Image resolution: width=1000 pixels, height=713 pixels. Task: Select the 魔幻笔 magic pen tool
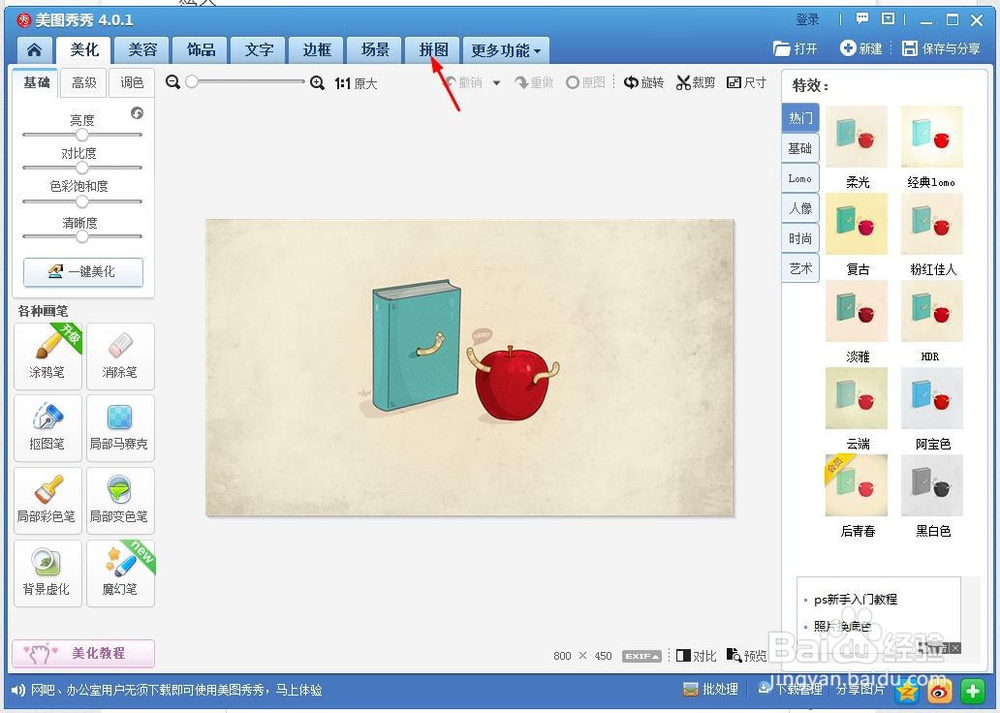point(121,573)
